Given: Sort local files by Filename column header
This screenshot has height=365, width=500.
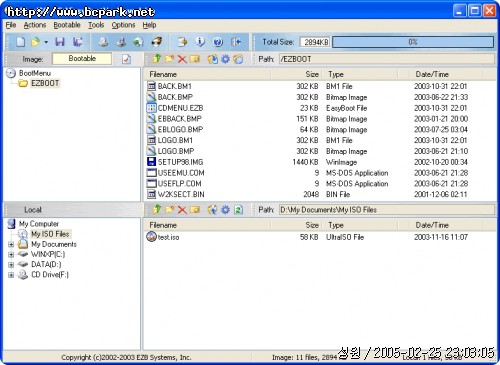Looking at the screenshot, I should click(x=207, y=225).
